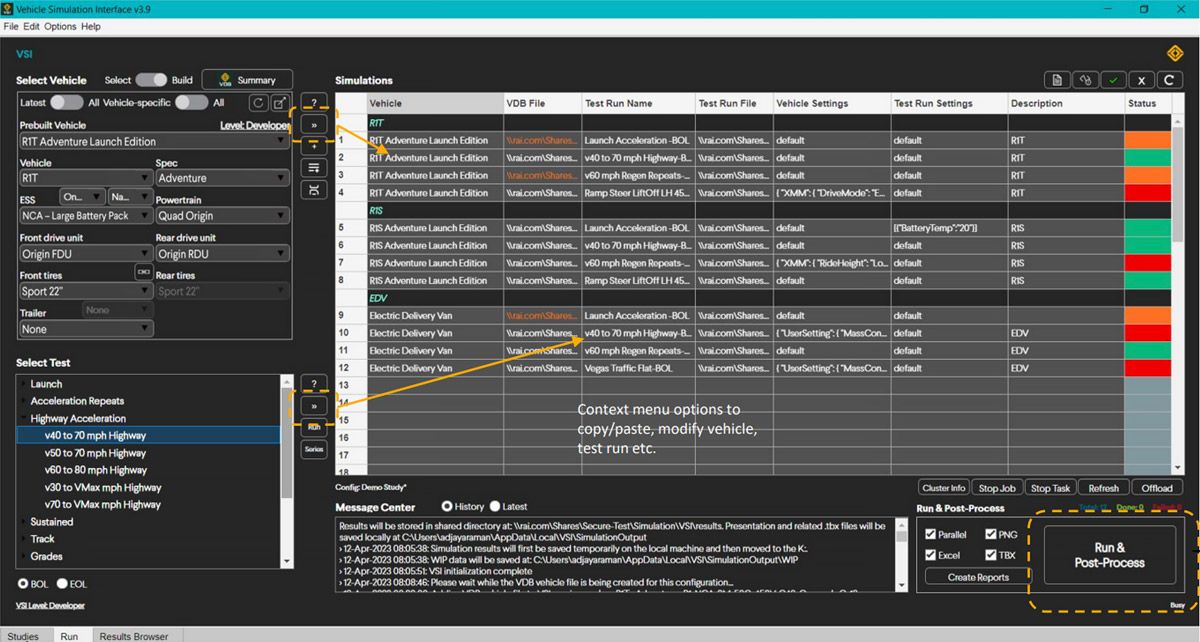Open the Prebuilt Vehicle dropdown
1200x642 pixels.
[154, 141]
